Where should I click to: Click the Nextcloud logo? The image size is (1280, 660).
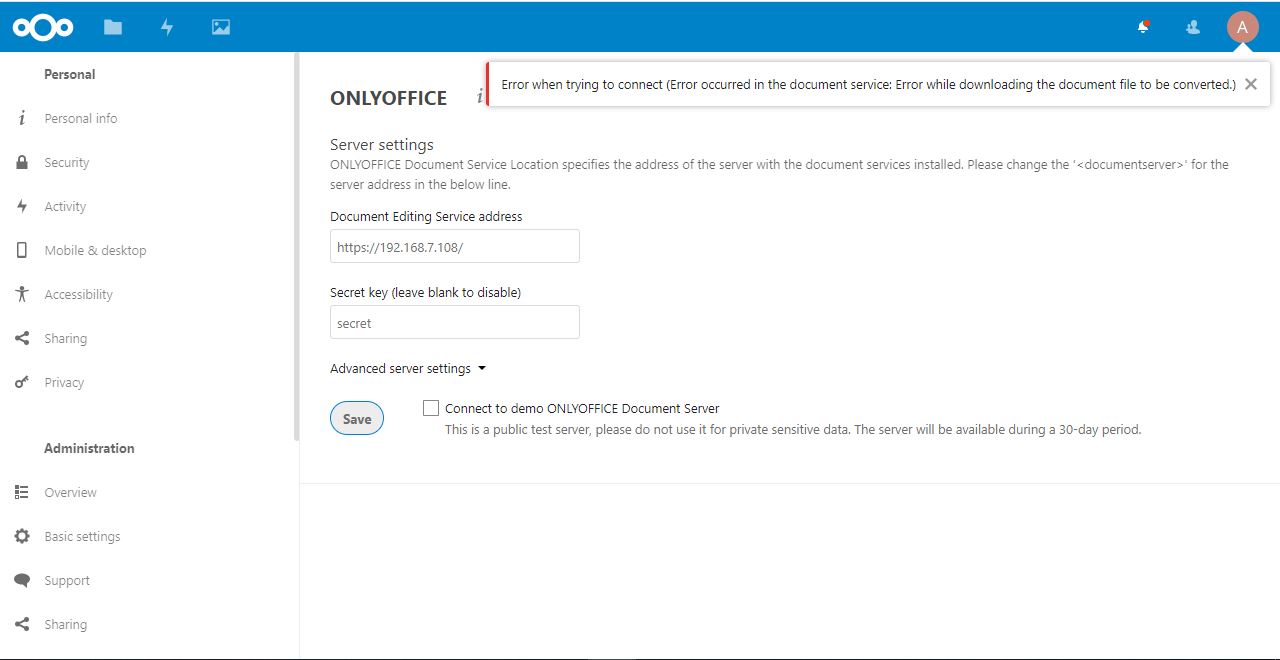click(42, 26)
